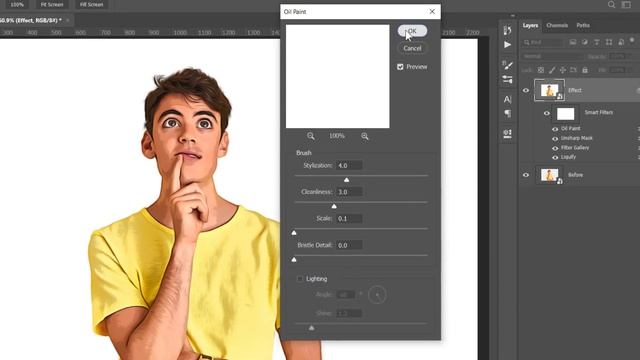Click the Stylization value field
Viewport: 640px width, 360px height.
[349, 165]
